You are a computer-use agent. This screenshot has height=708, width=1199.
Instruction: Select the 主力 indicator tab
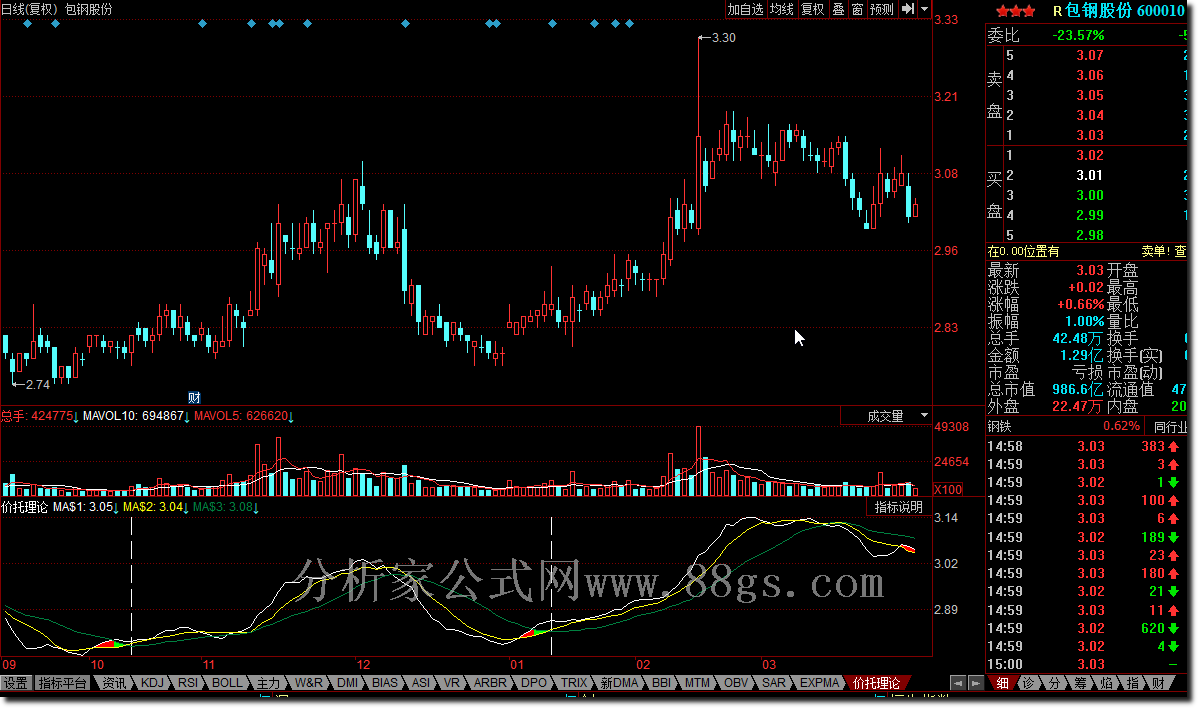coord(268,683)
